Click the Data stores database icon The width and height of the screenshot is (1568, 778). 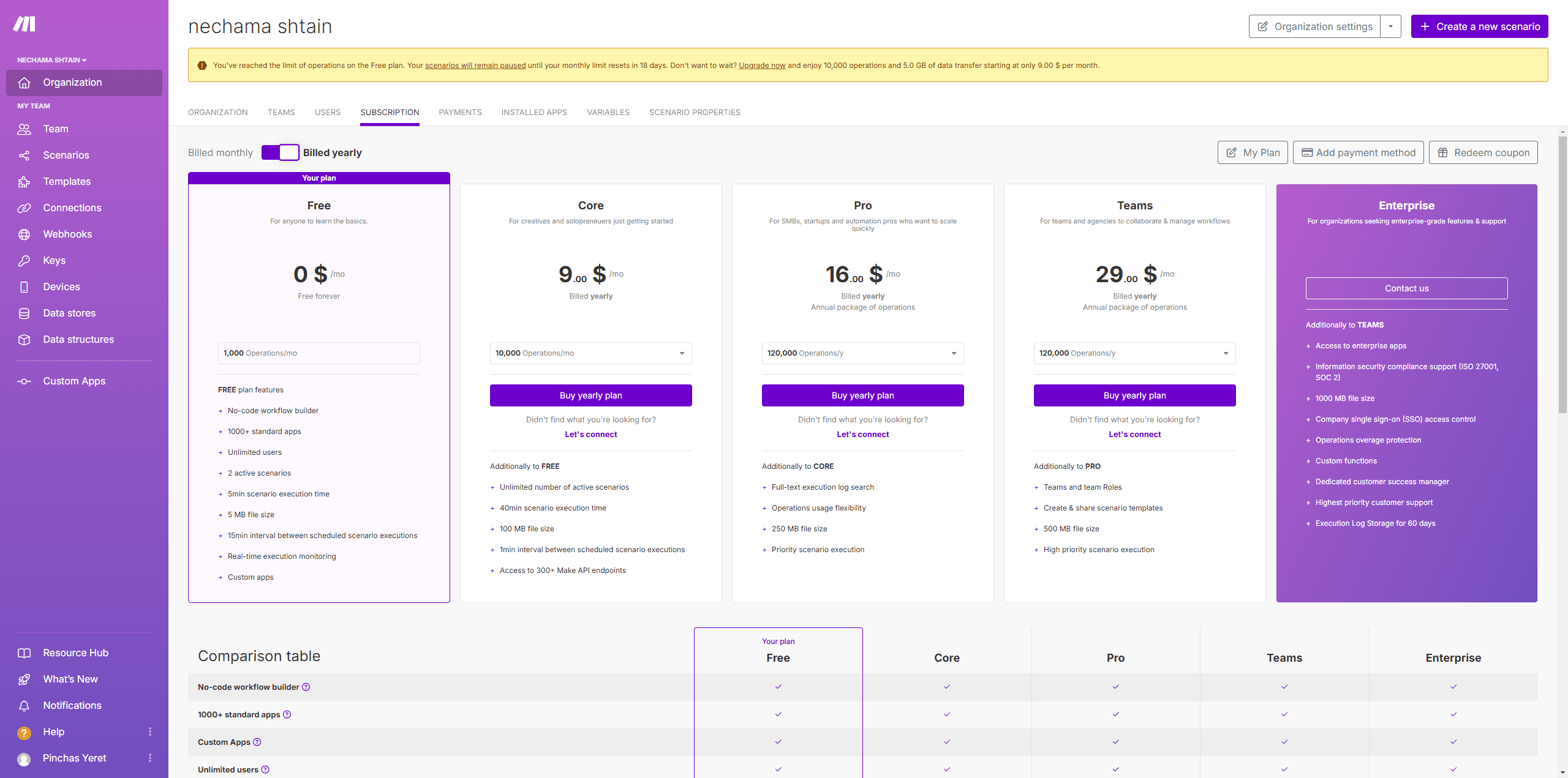(x=24, y=313)
